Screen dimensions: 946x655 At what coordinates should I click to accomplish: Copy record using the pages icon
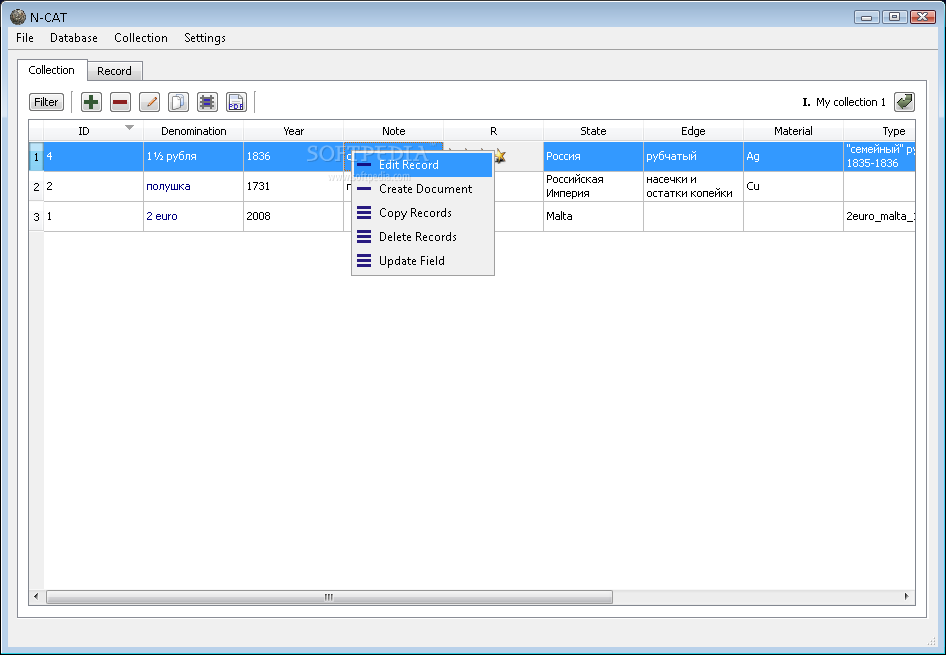pyautogui.click(x=178, y=102)
